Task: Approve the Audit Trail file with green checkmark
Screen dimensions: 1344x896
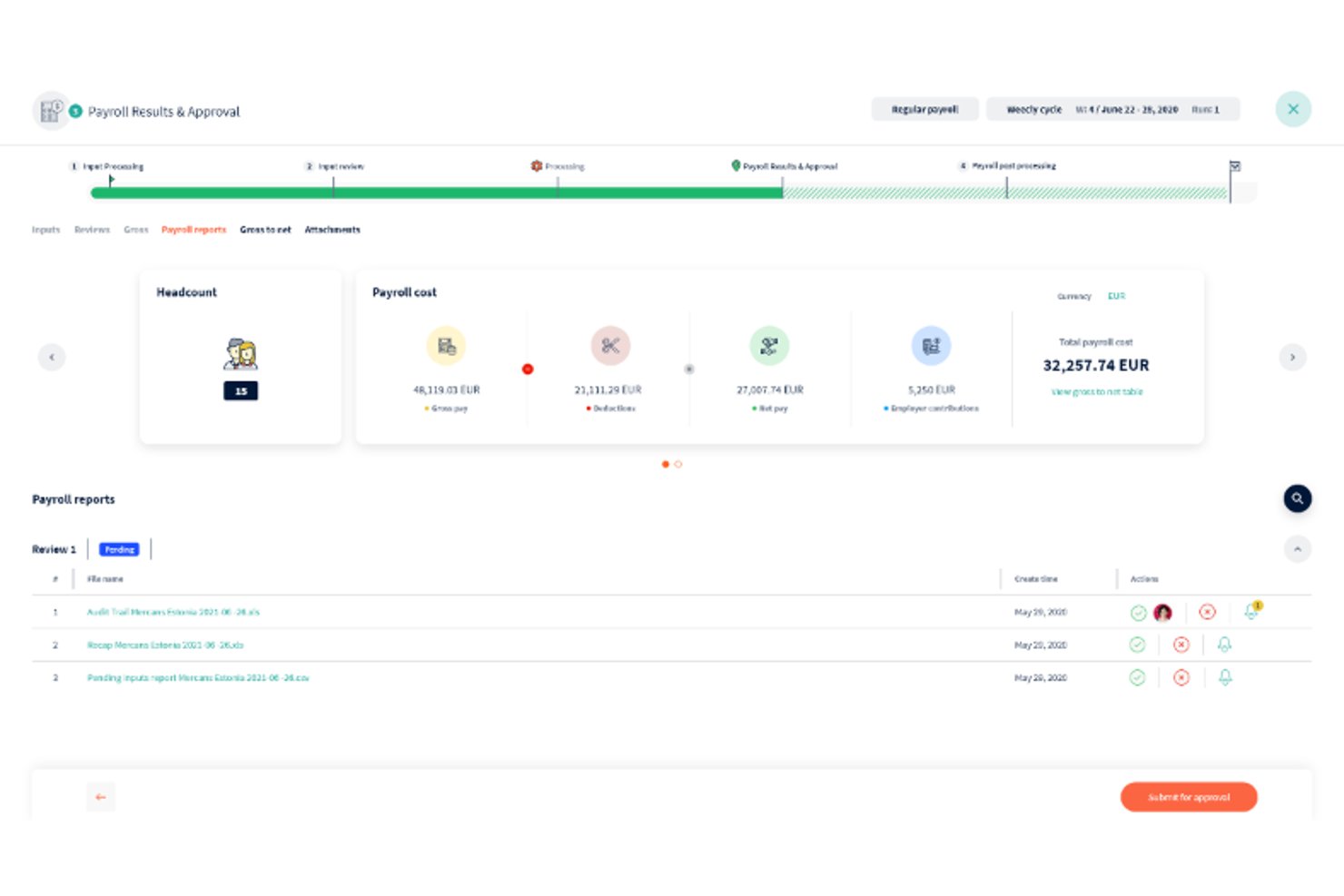Action: 1138,613
